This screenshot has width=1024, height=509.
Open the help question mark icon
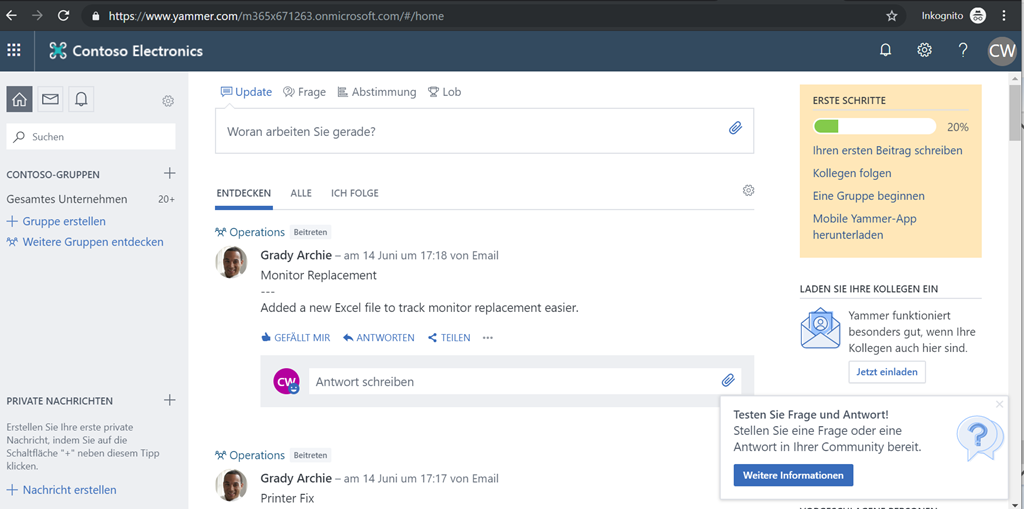[963, 50]
